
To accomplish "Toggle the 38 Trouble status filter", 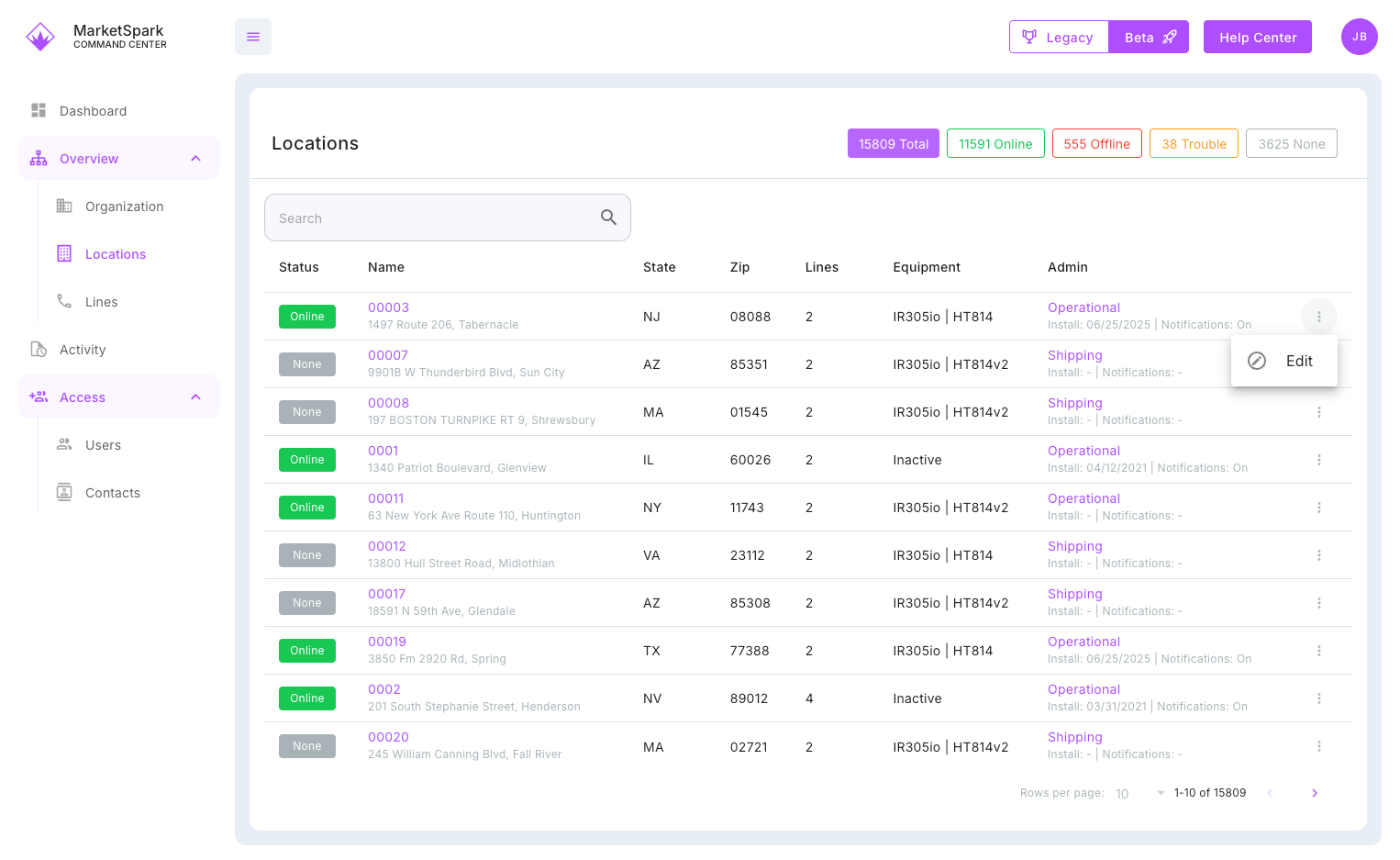I will coord(1194,143).
